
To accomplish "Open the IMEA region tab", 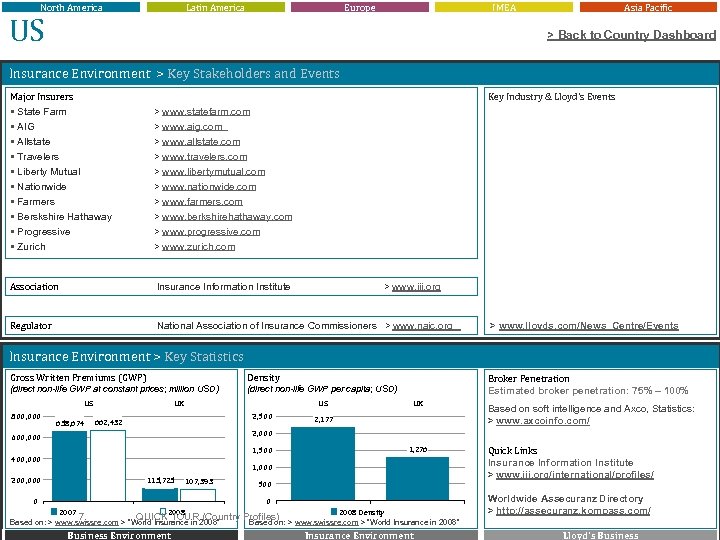I will point(504,7).
